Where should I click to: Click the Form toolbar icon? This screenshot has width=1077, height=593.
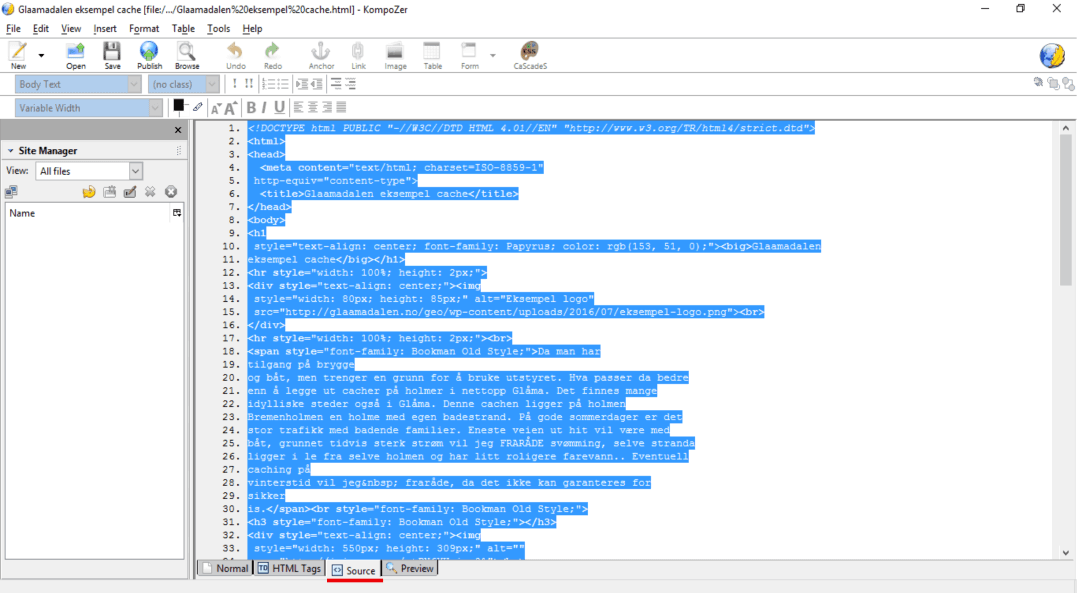click(469, 55)
